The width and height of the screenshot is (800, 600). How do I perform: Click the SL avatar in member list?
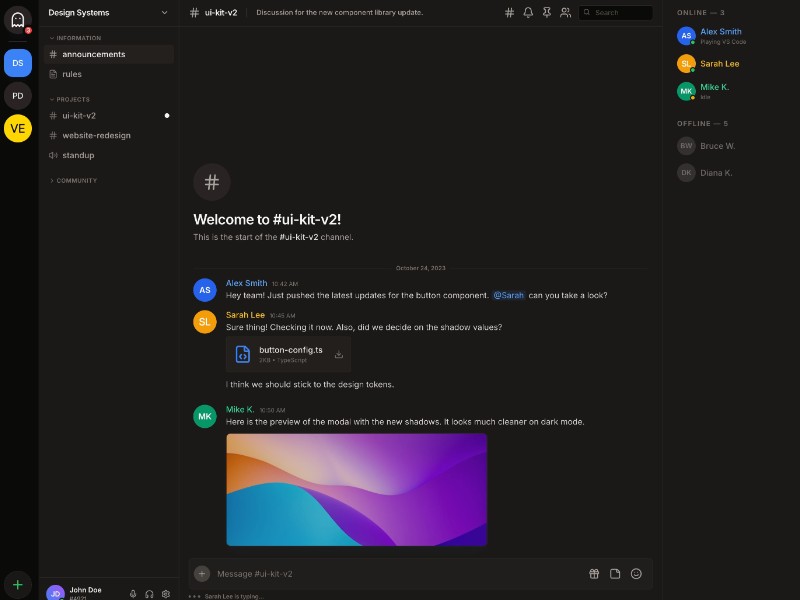click(x=686, y=64)
